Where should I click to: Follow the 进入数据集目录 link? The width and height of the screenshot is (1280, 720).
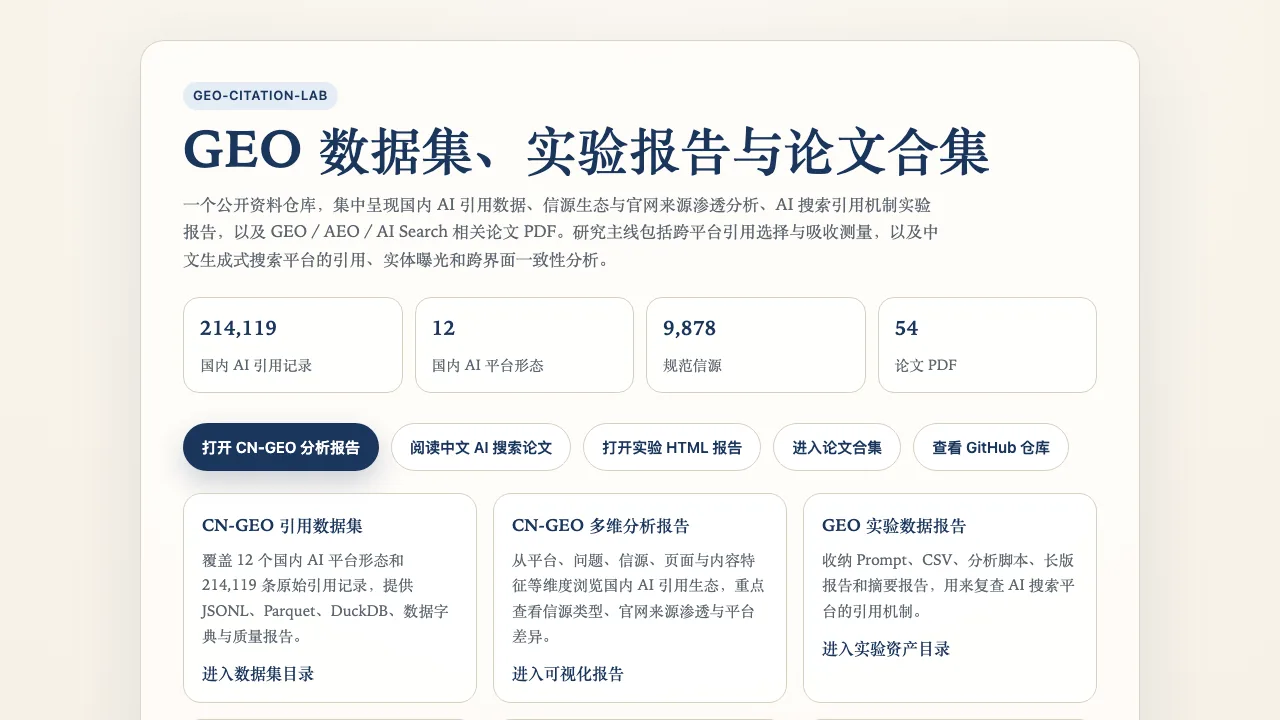coord(258,674)
